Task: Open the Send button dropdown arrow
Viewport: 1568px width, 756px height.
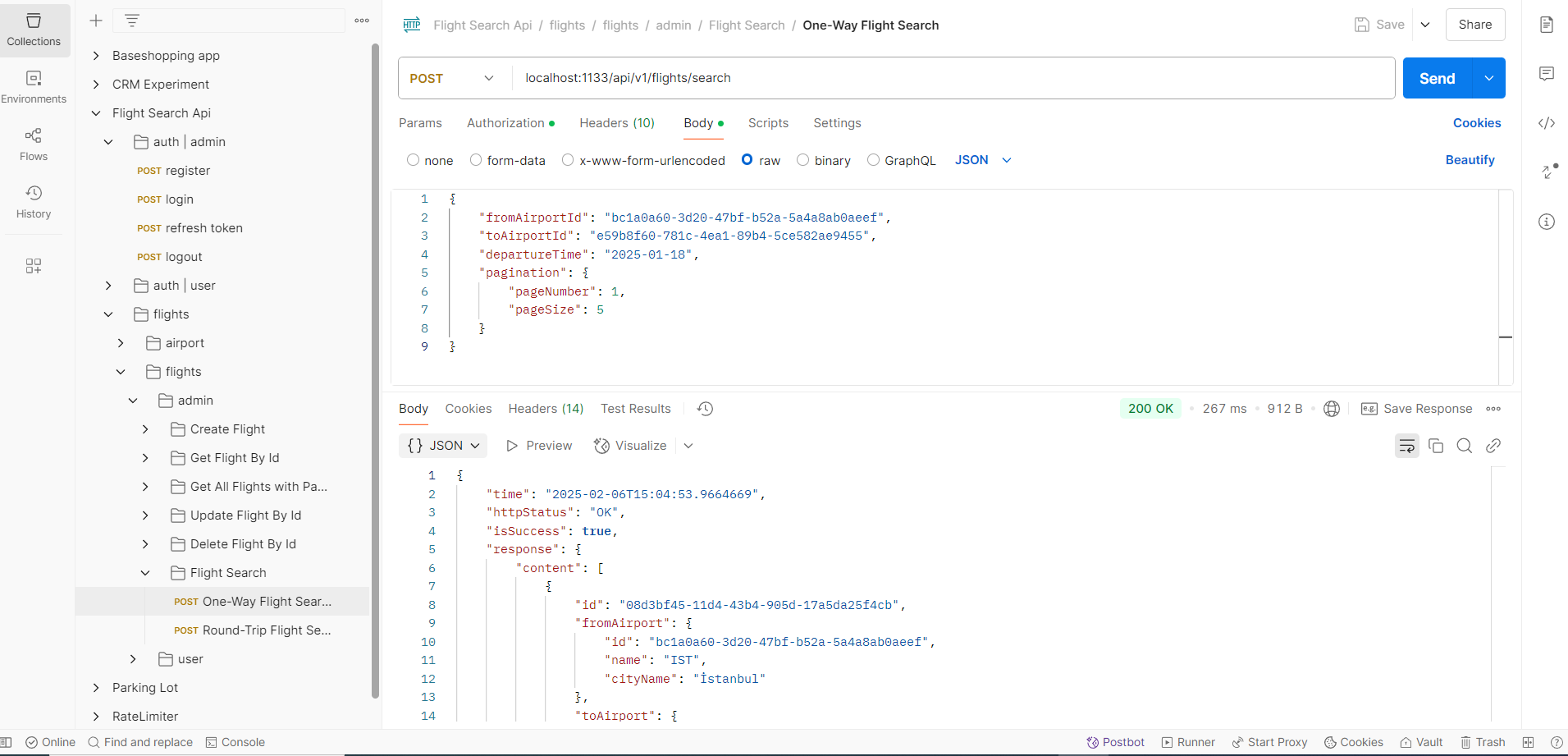Action: coord(1489,78)
